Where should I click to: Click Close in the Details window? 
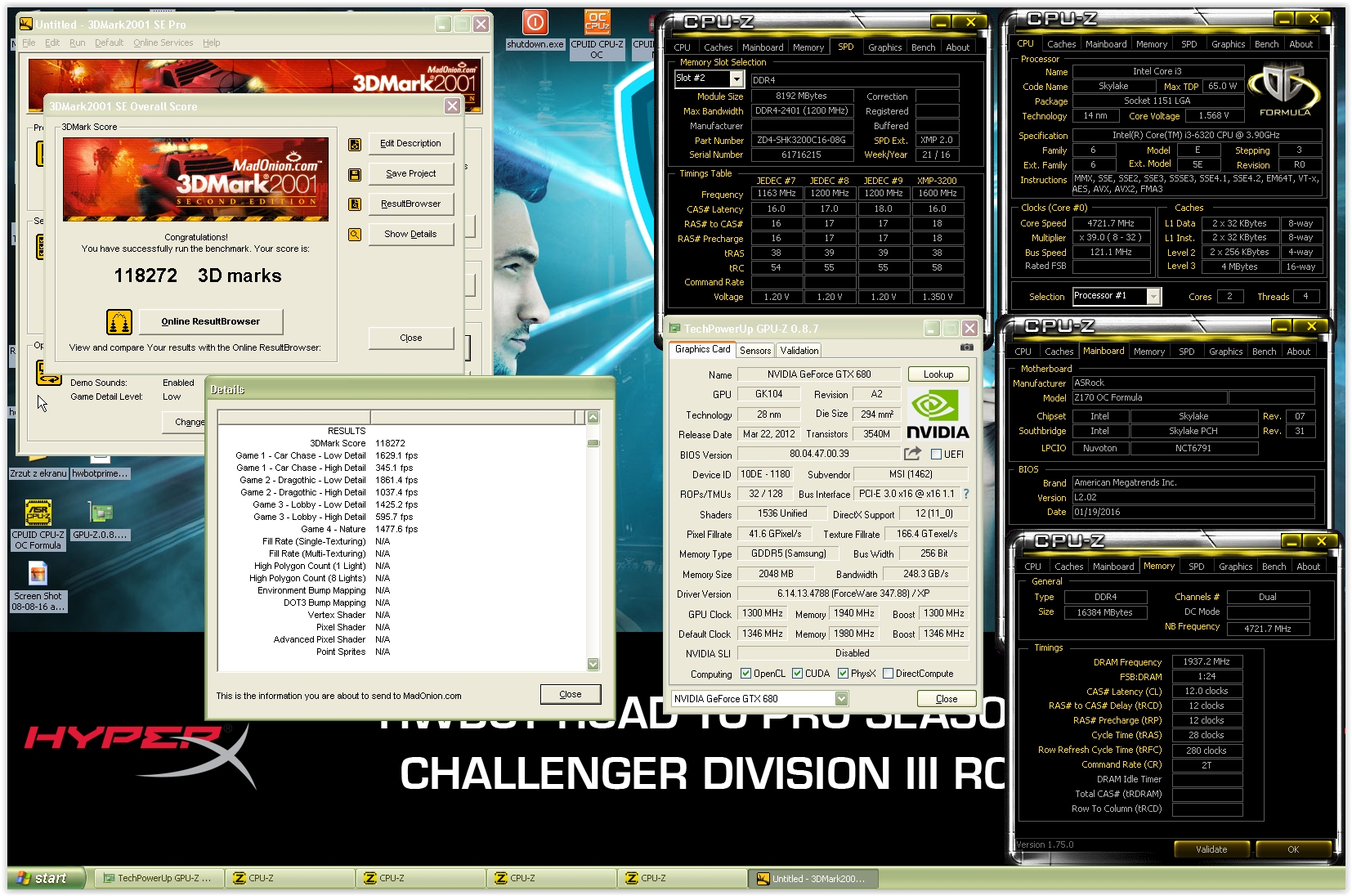(x=571, y=695)
